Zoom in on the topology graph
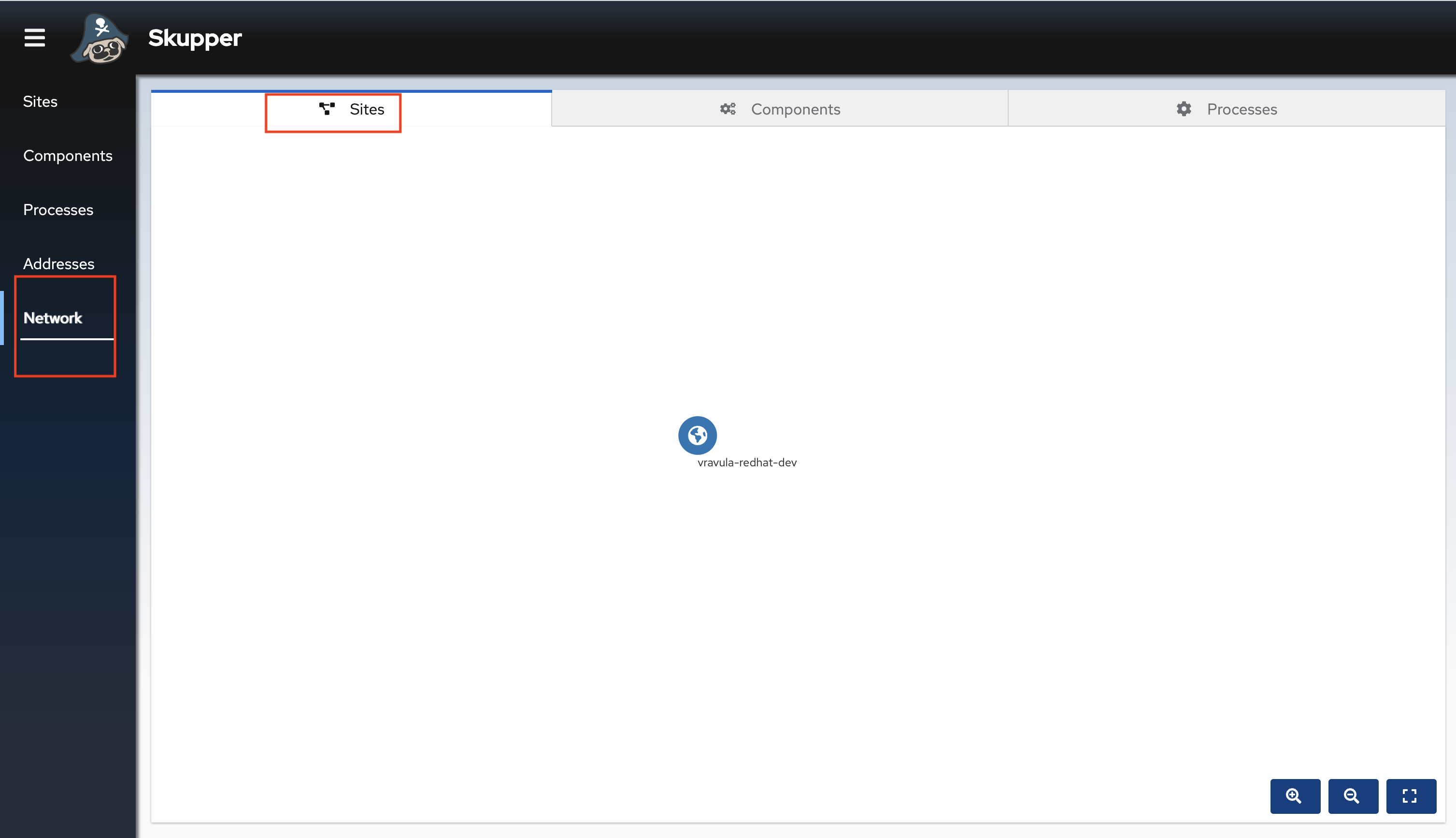 coord(1295,796)
